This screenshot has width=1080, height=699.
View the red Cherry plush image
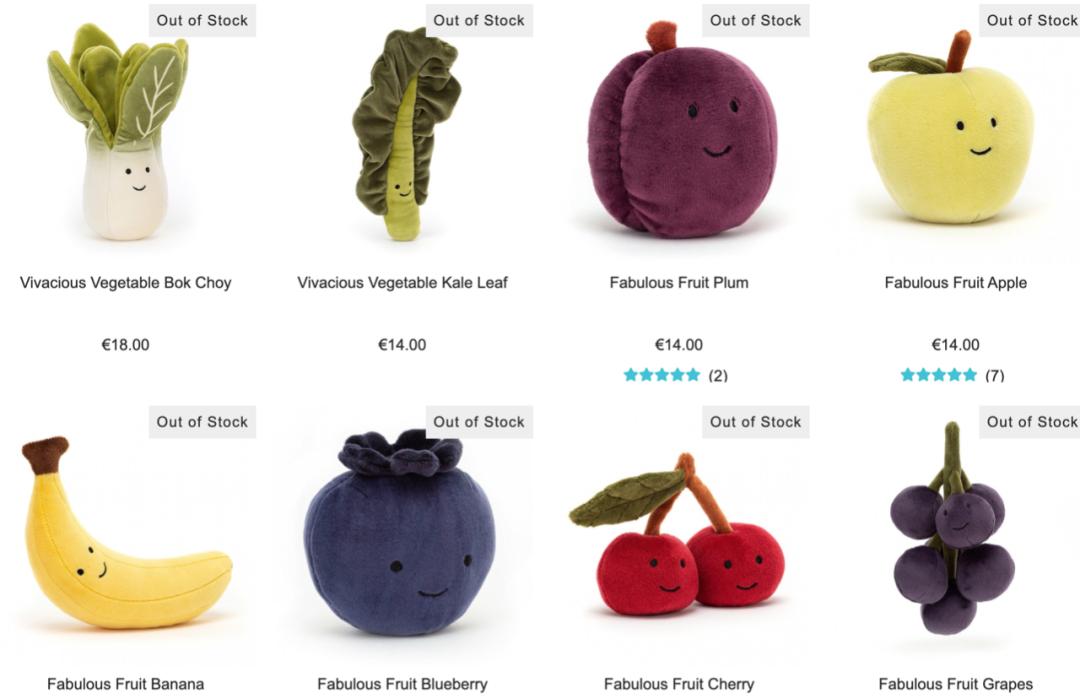point(677,534)
